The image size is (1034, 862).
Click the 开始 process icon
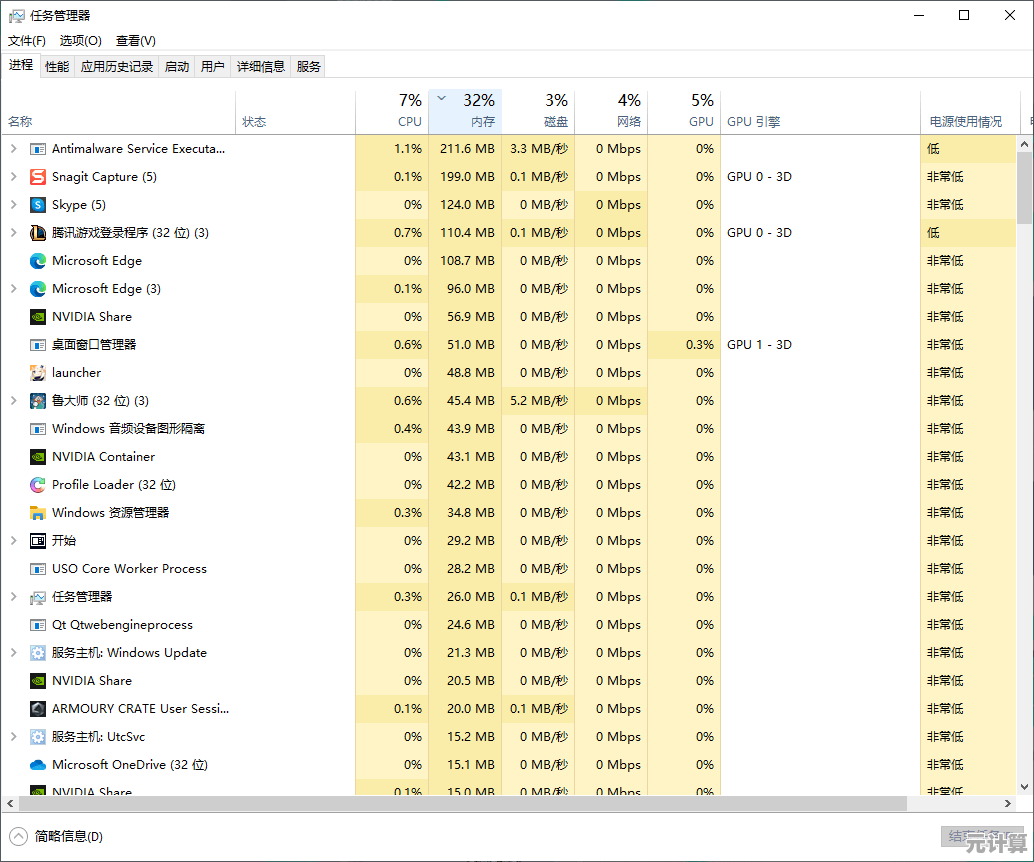tap(38, 541)
